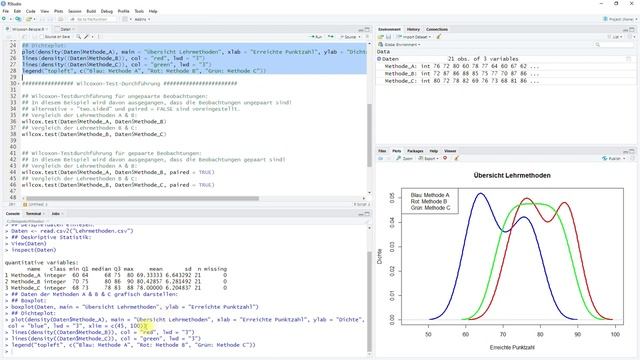
Task: Switch to the Terminal tab
Action: pyautogui.click(x=33, y=213)
